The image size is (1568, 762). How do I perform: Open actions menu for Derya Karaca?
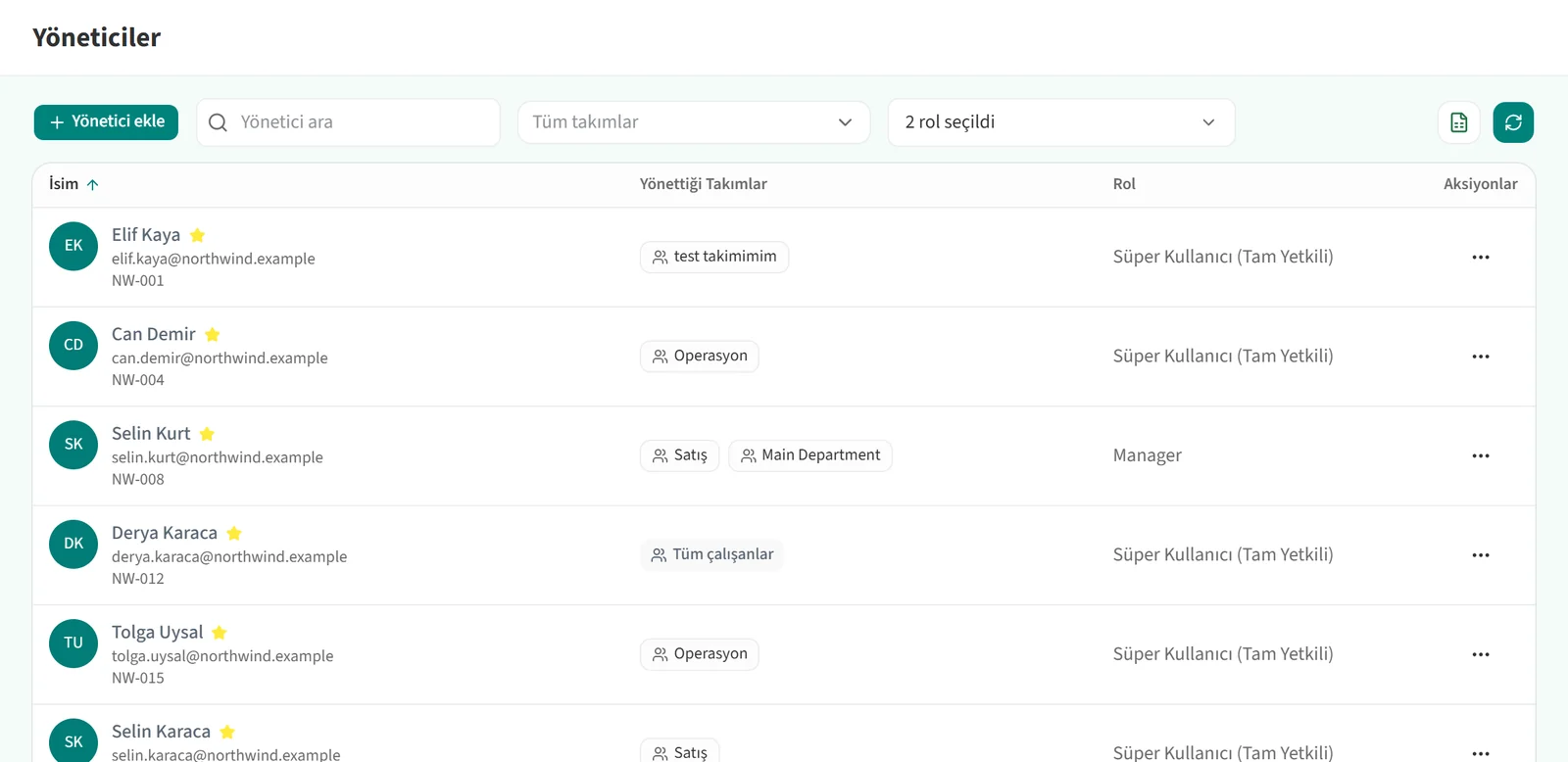(x=1481, y=555)
